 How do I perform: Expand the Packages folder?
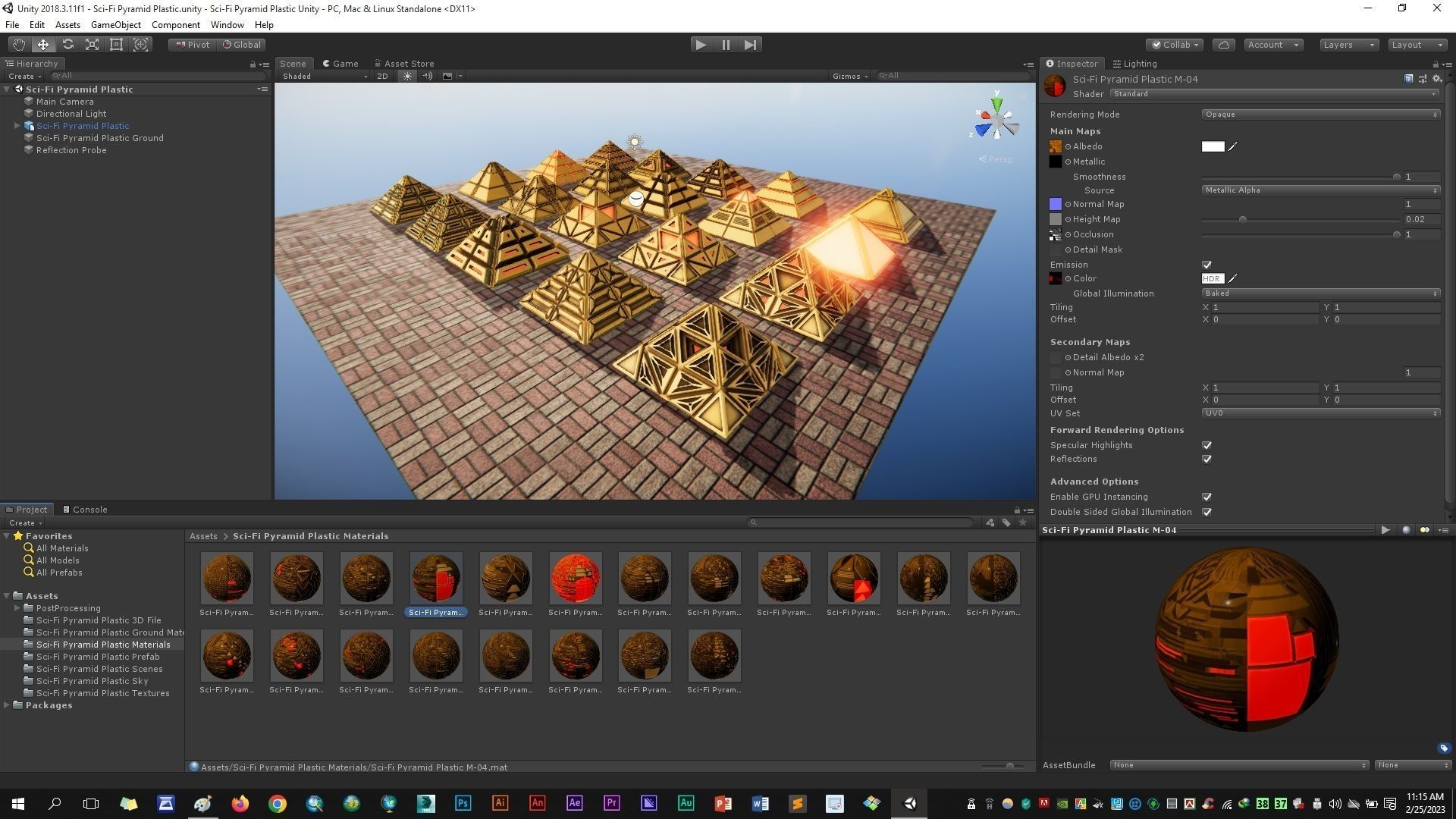click(7, 705)
